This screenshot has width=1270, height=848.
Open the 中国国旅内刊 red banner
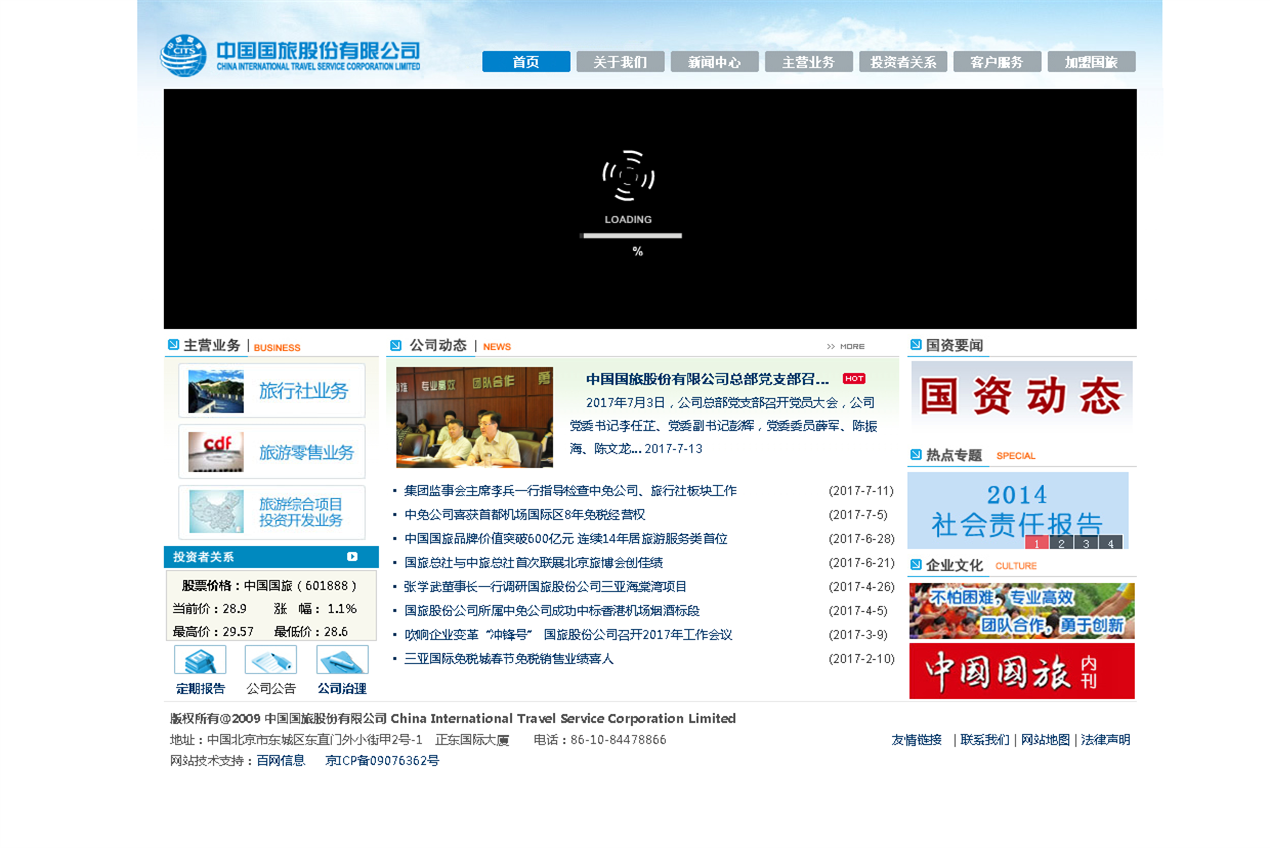tap(1022, 671)
